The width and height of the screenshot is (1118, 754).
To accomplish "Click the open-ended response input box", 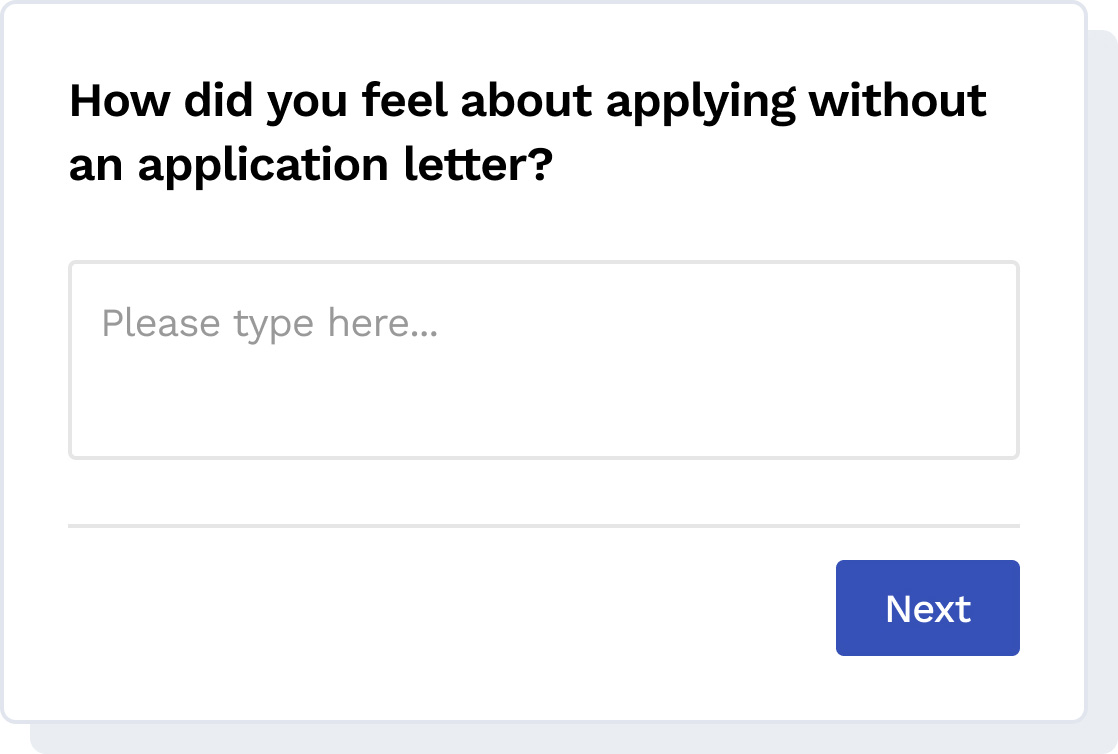I will (x=544, y=360).
